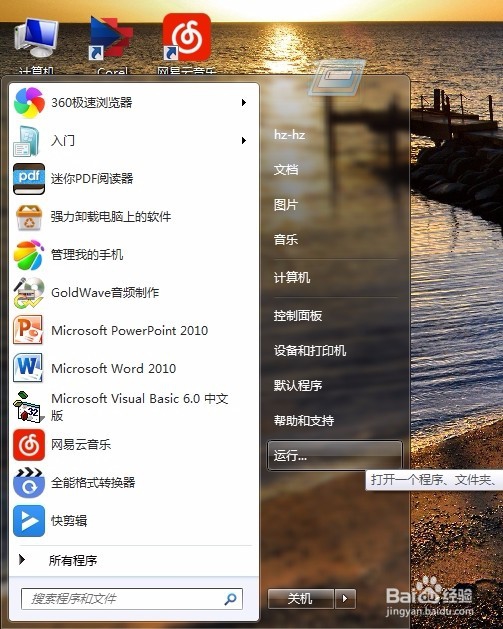The height and width of the screenshot is (629, 503).
Task: Open 图片 library link
Action: [286, 205]
